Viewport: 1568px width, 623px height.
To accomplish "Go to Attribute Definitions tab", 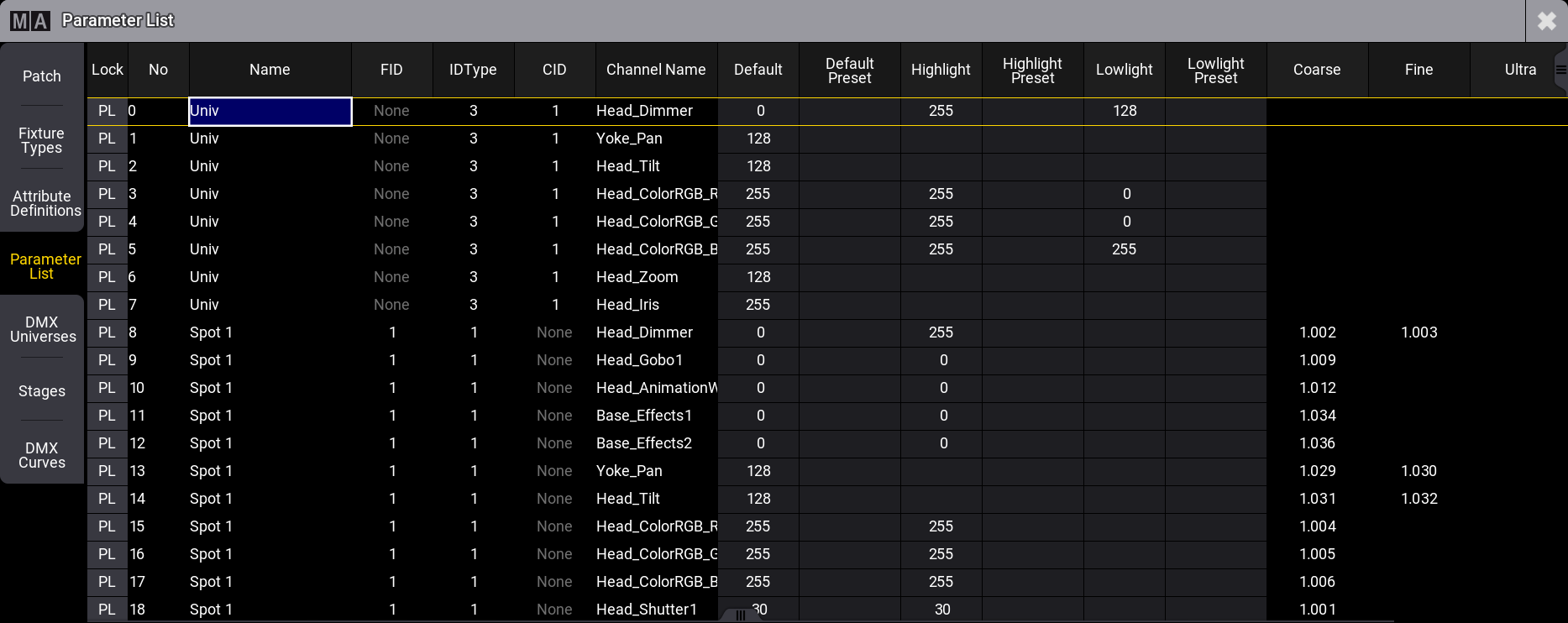I will tap(42, 203).
